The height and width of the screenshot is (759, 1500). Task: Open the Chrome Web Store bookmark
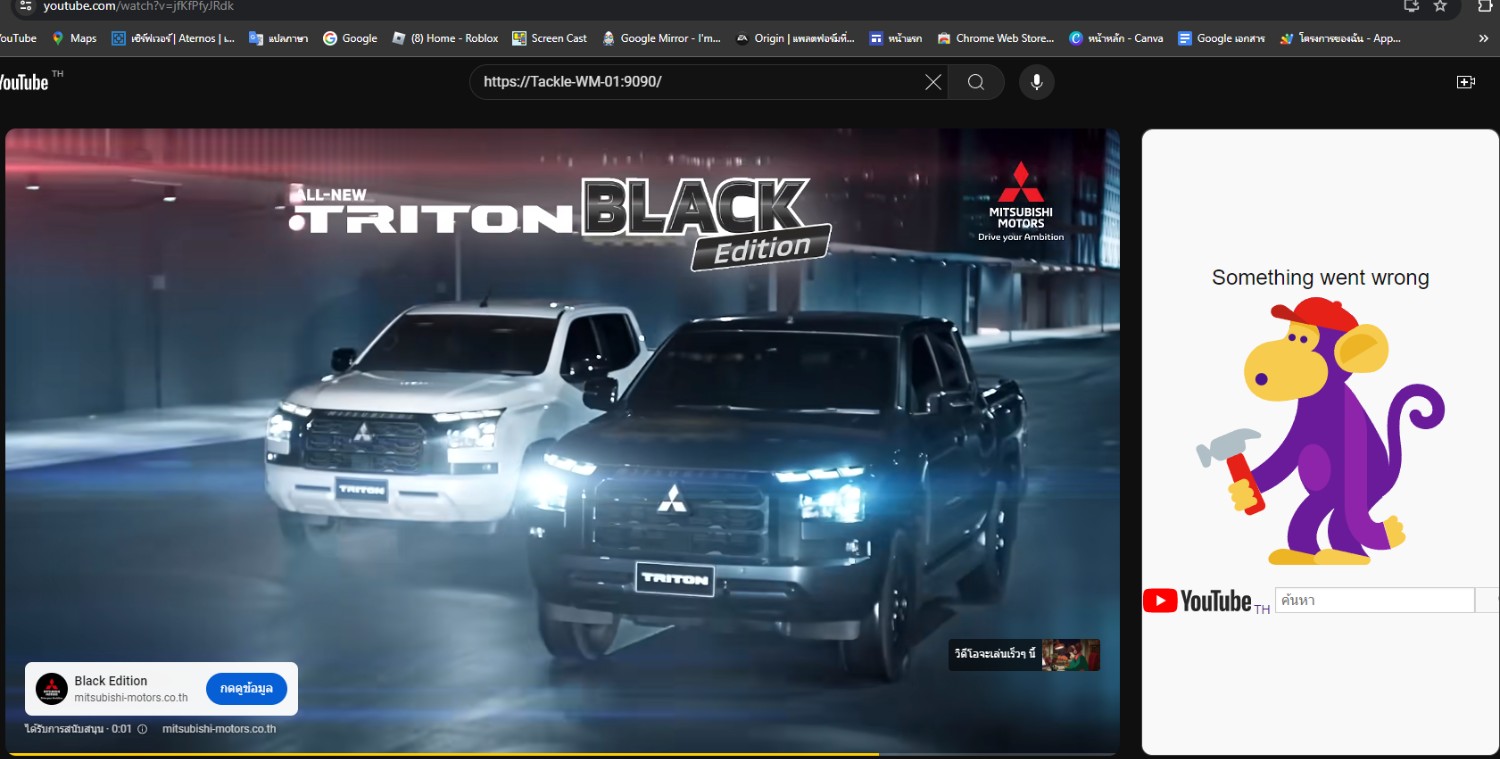click(996, 38)
